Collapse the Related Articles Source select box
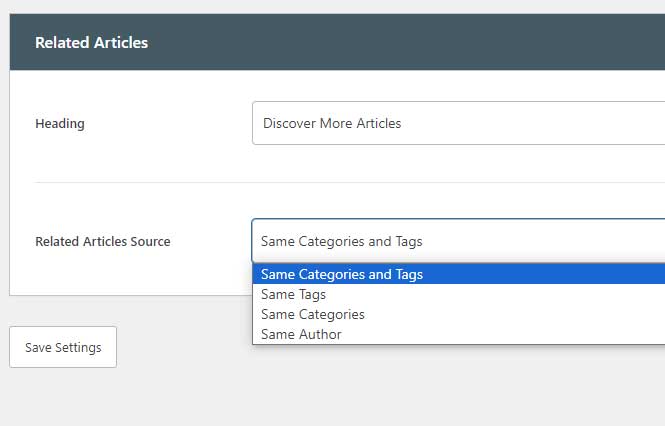The image size is (665, 426). (458, 241)
